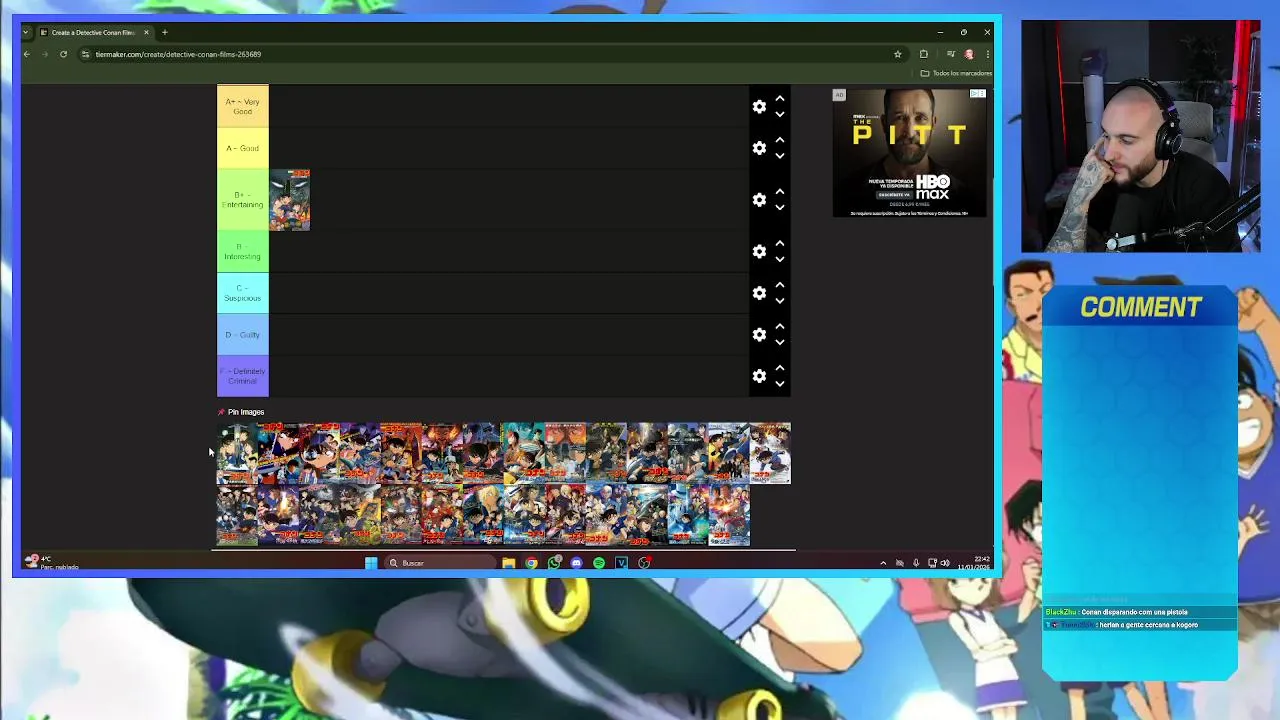Open settings gear for the A+ Very Good row
1280x720 pixels.
pos(759,107)
